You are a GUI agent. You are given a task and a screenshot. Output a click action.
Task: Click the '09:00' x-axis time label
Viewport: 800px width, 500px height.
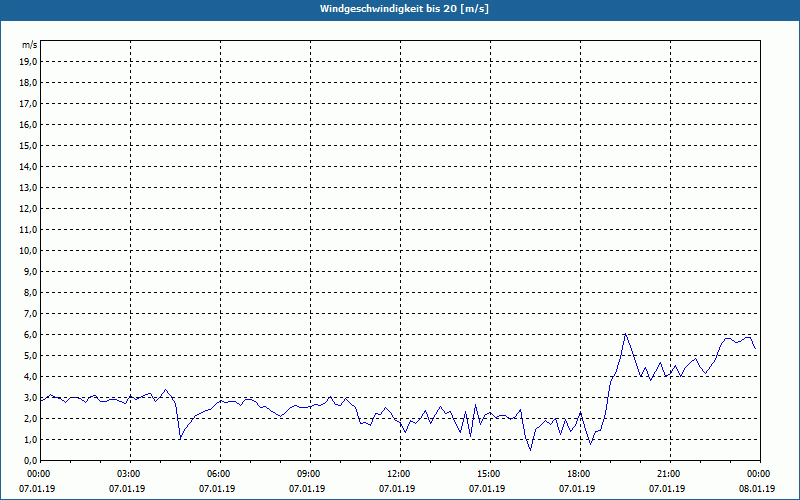coord(311,474)
